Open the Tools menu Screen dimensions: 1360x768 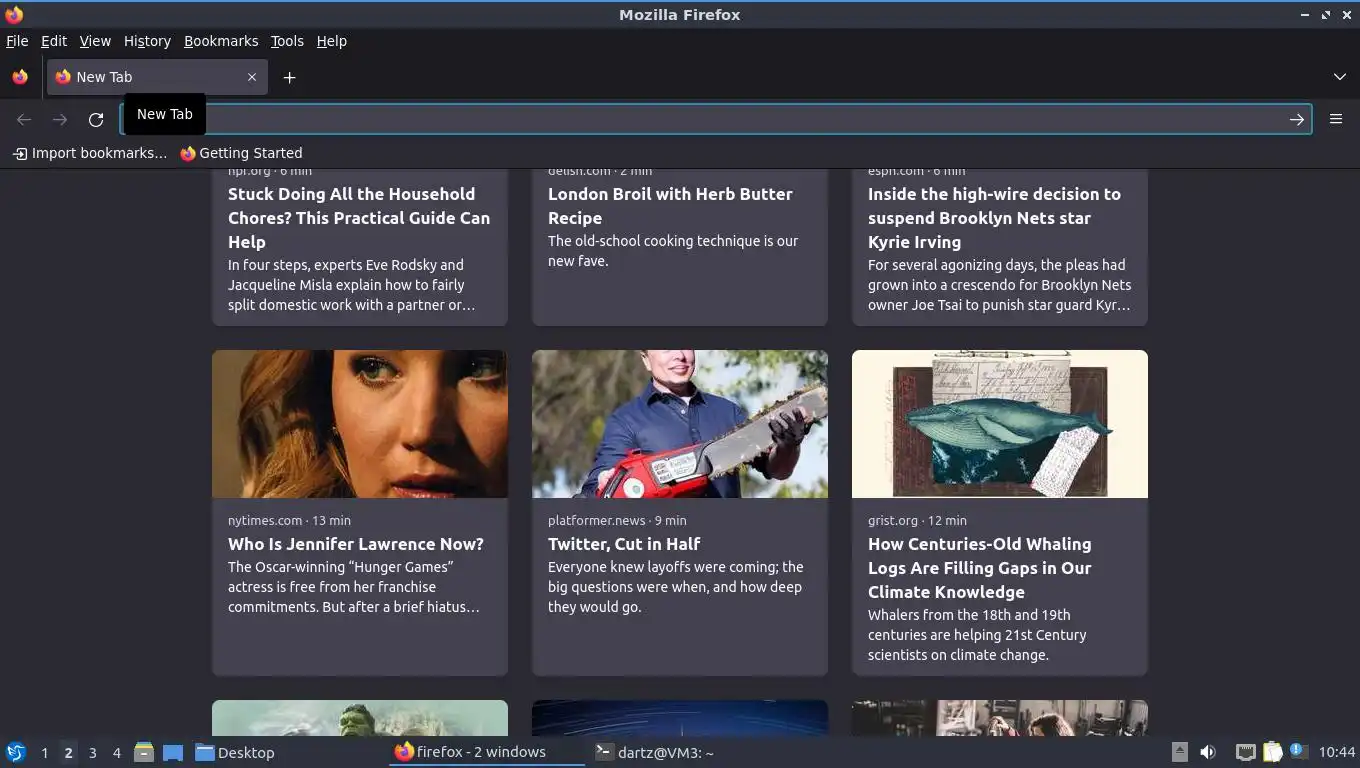[287, 41]
